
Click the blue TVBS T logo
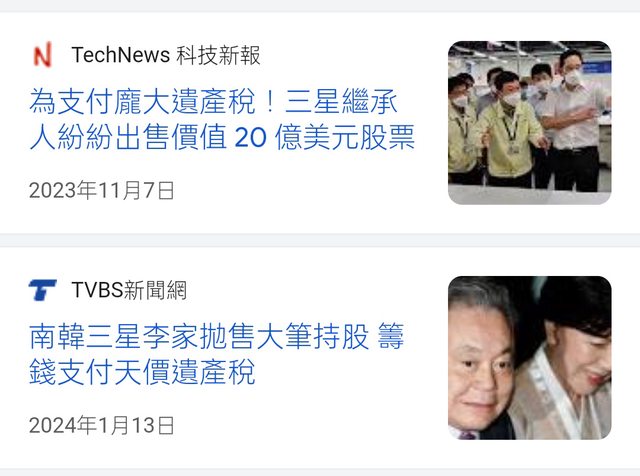[x=42, y=290]
